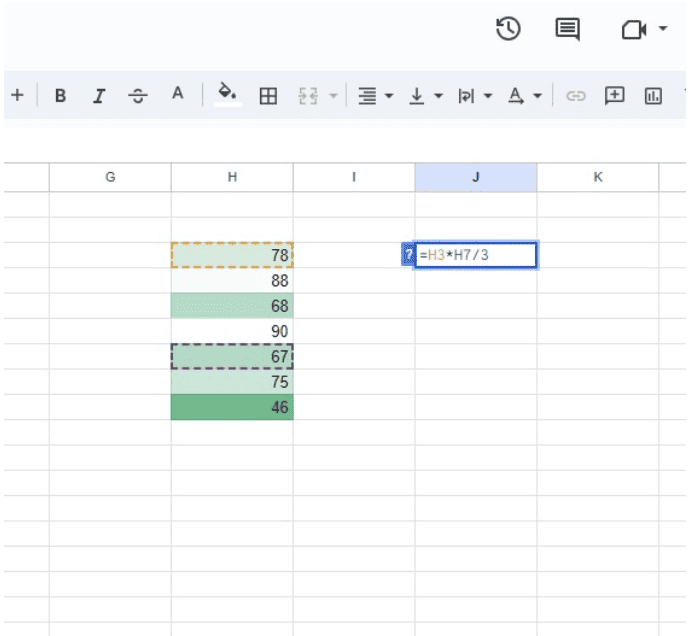Select the column J header
Screen dimensions: 688x636
point(476,177)
